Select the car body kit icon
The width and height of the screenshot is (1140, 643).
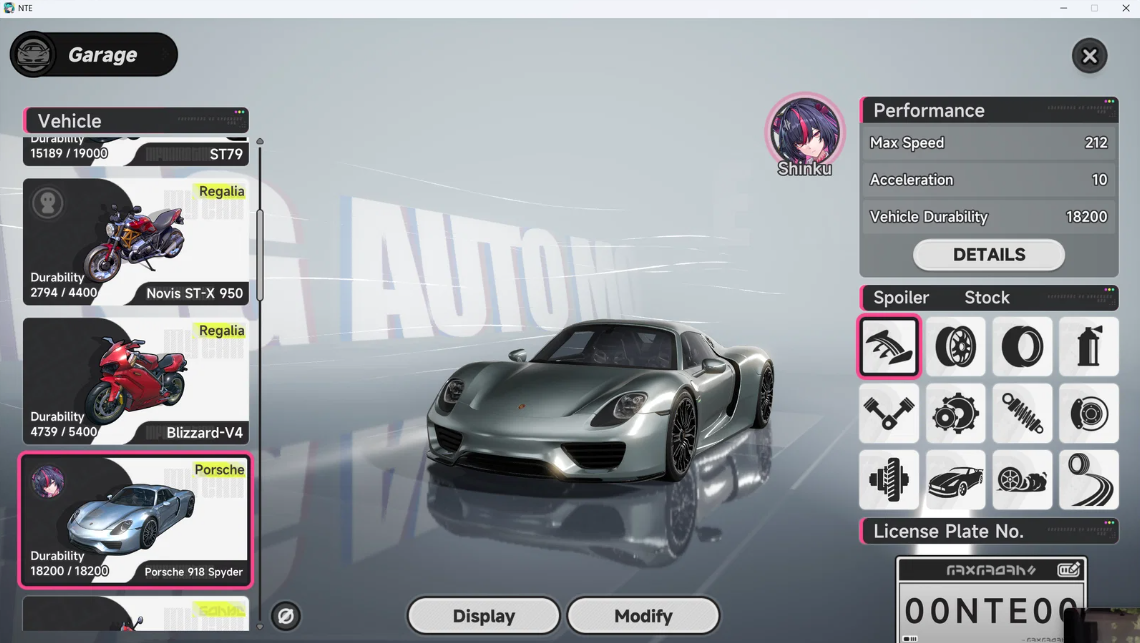tap(955, 480)
